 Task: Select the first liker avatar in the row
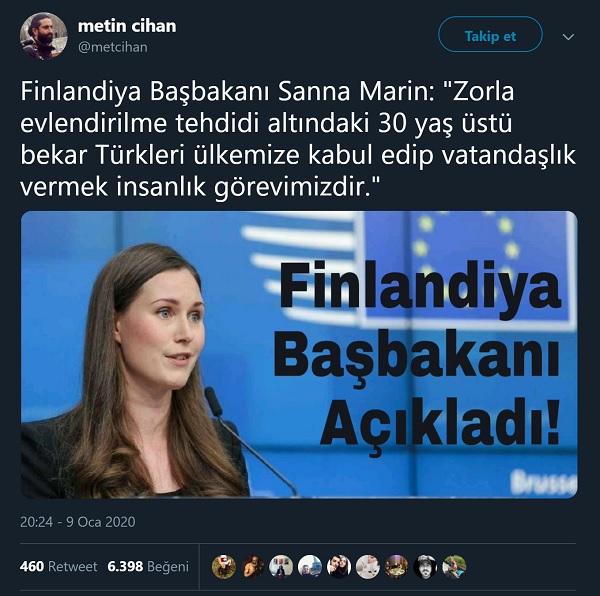click(x=224, y=567)
